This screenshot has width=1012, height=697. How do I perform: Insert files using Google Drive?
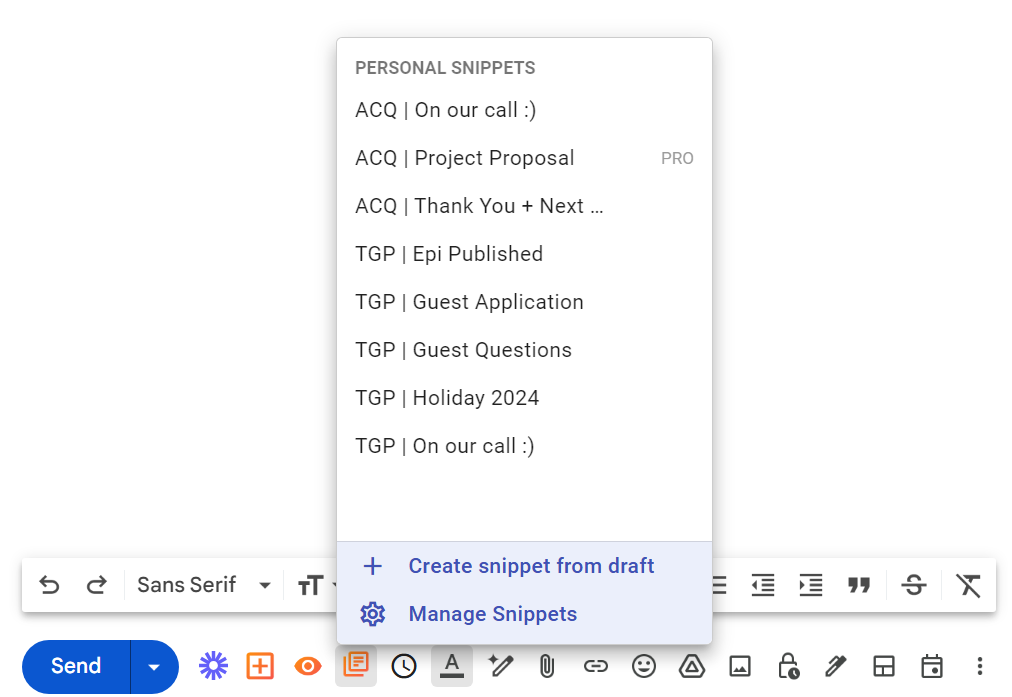tap(691, 666)
